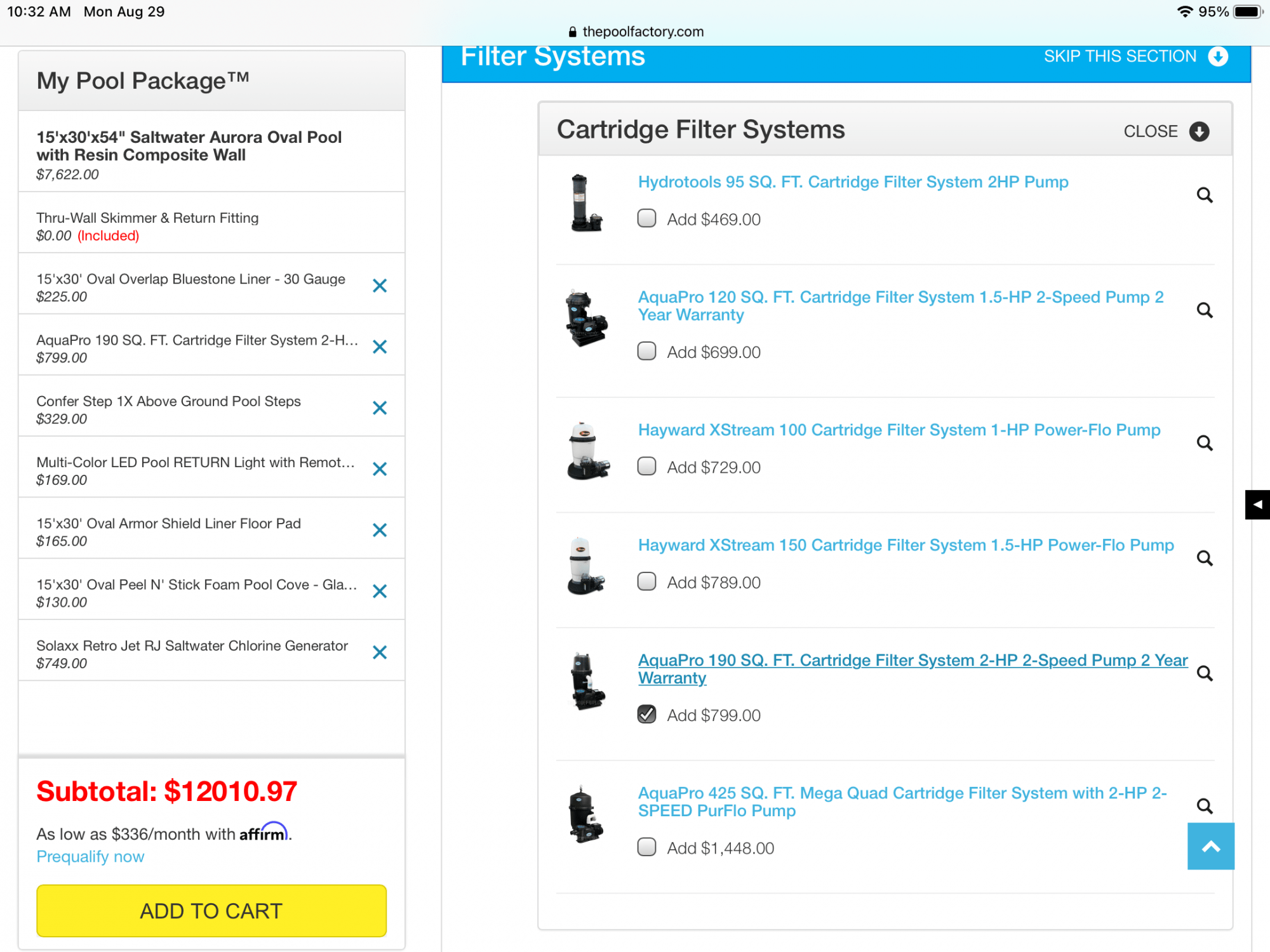Screen dimensions: 1270x952
Task: Magnify AquaPro 425 Mega Quad filter details
Action: (x=1205, y=806)
